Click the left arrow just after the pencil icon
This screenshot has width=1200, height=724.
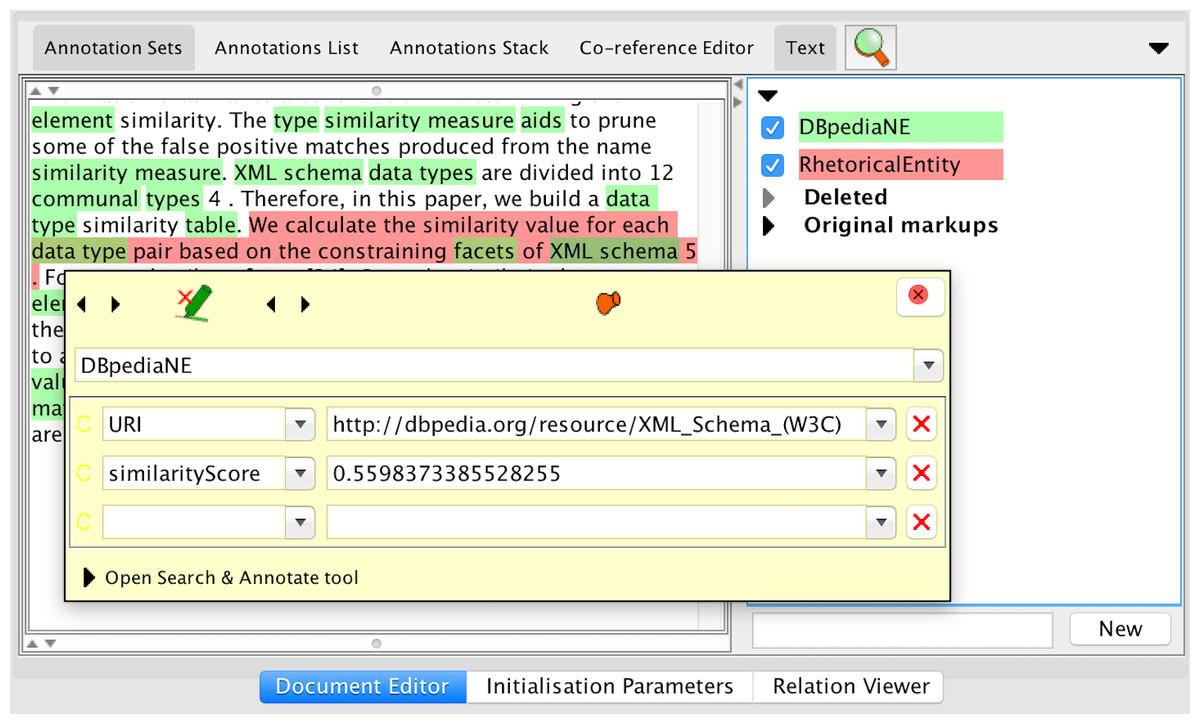pos(271,304)
